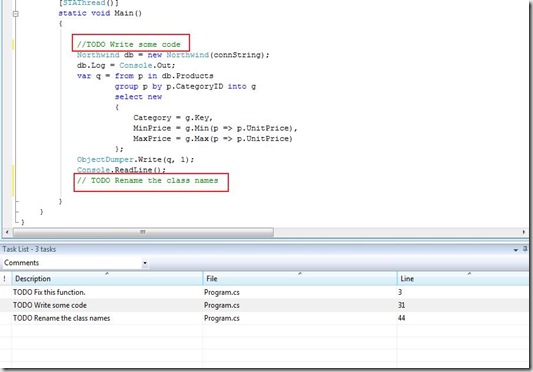The width and height of the screenshot is (533, 372).
Task: Sort tasks by the File column header
Action: pos(300,278)
